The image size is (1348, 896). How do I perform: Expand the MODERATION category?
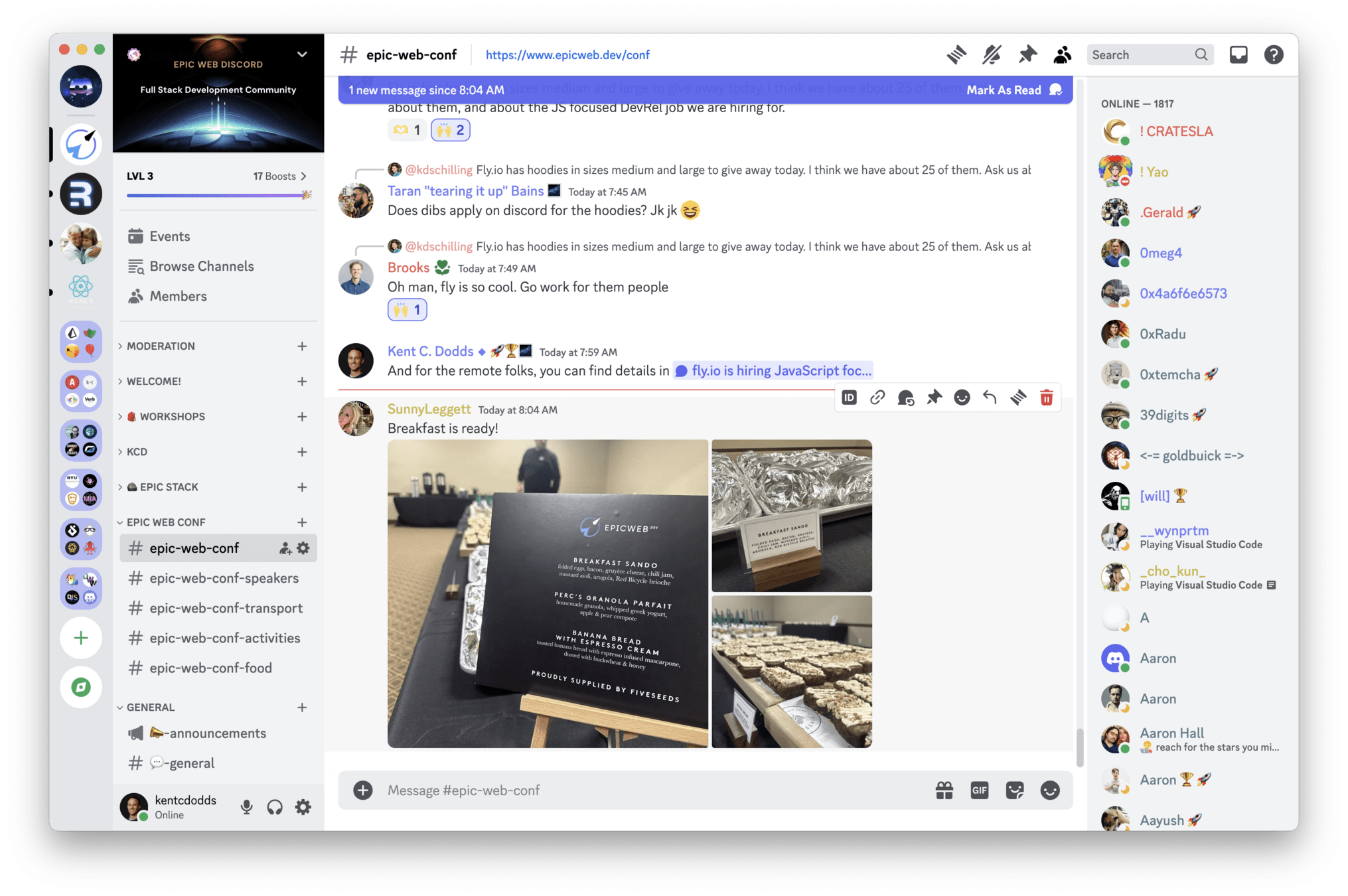click(161, 346)
